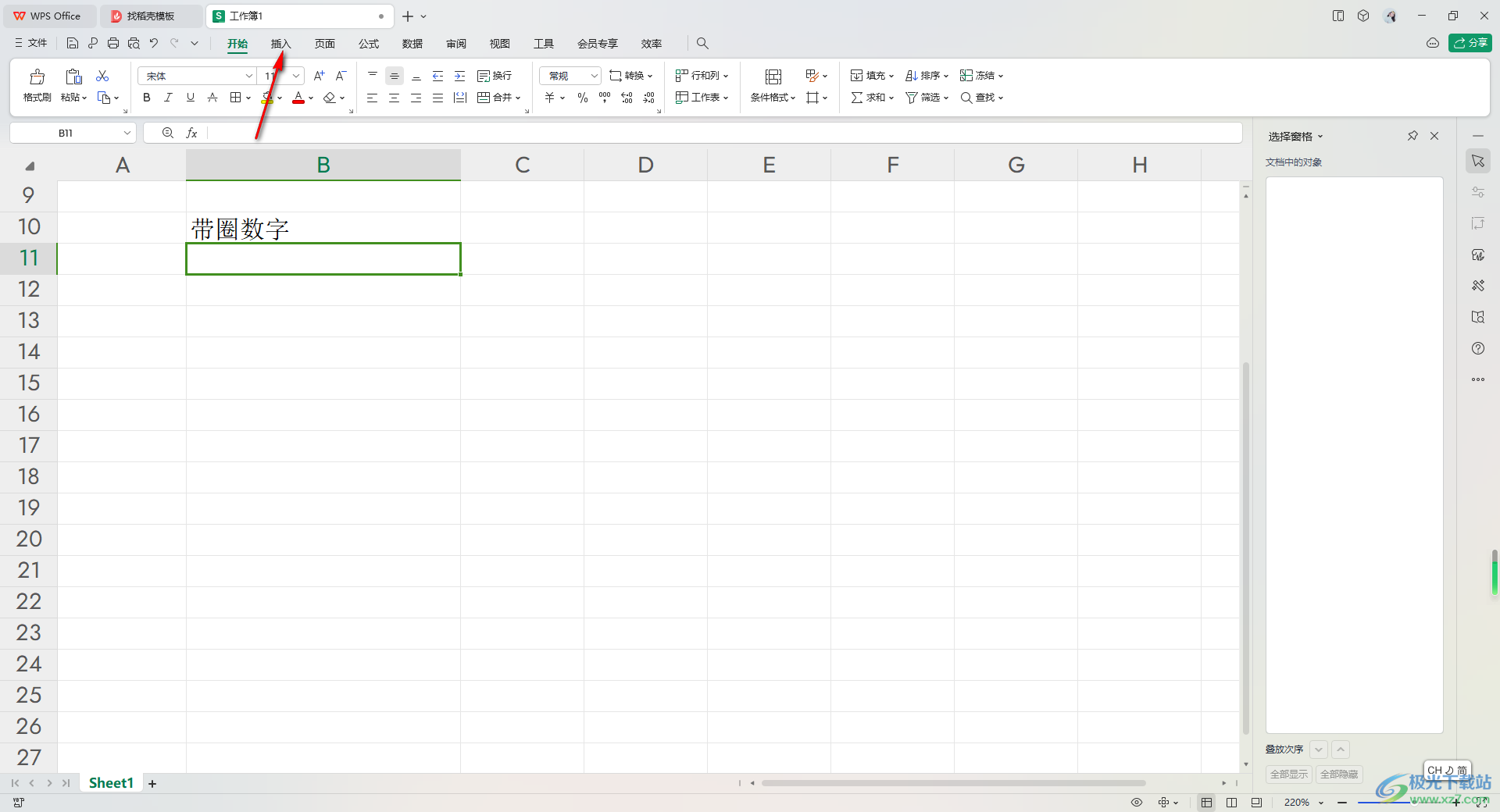The width and height of the screenshot is (1500, 812).
Task: Toggle Wrap text (换行)
Action: (x=495, y=76)
